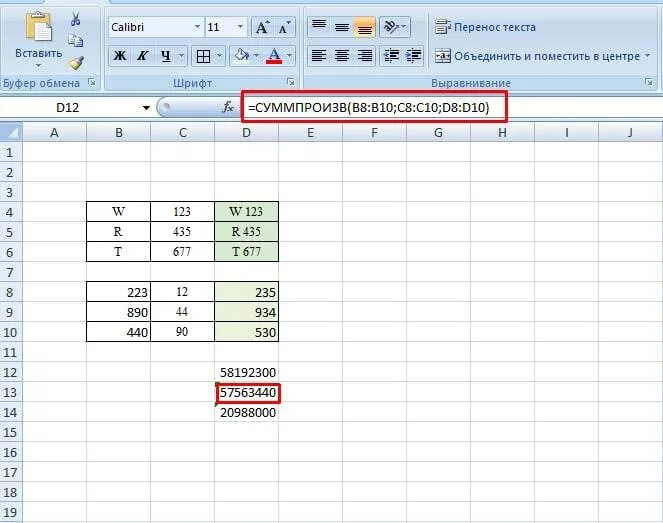Click the Borders icon

(x=203, y=56)
